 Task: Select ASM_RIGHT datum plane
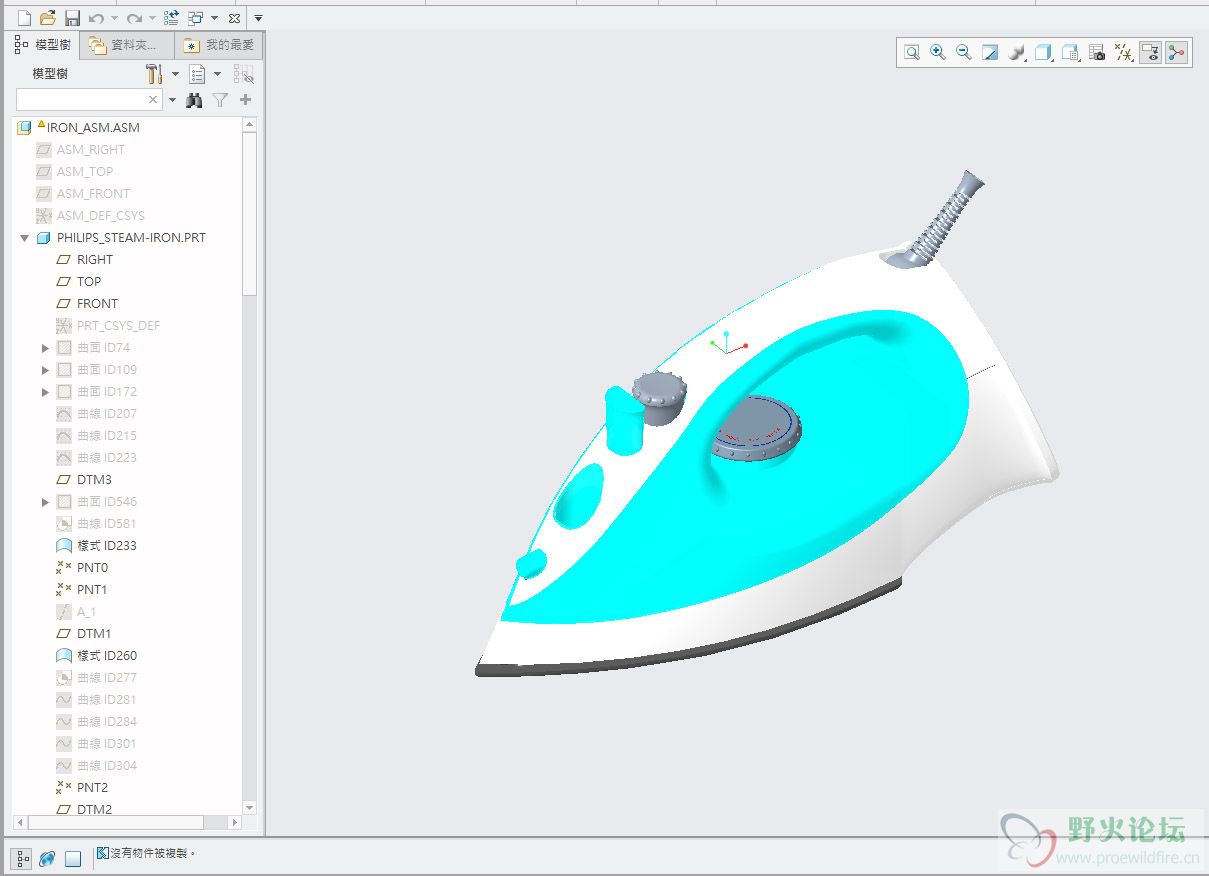pos(91,149)
